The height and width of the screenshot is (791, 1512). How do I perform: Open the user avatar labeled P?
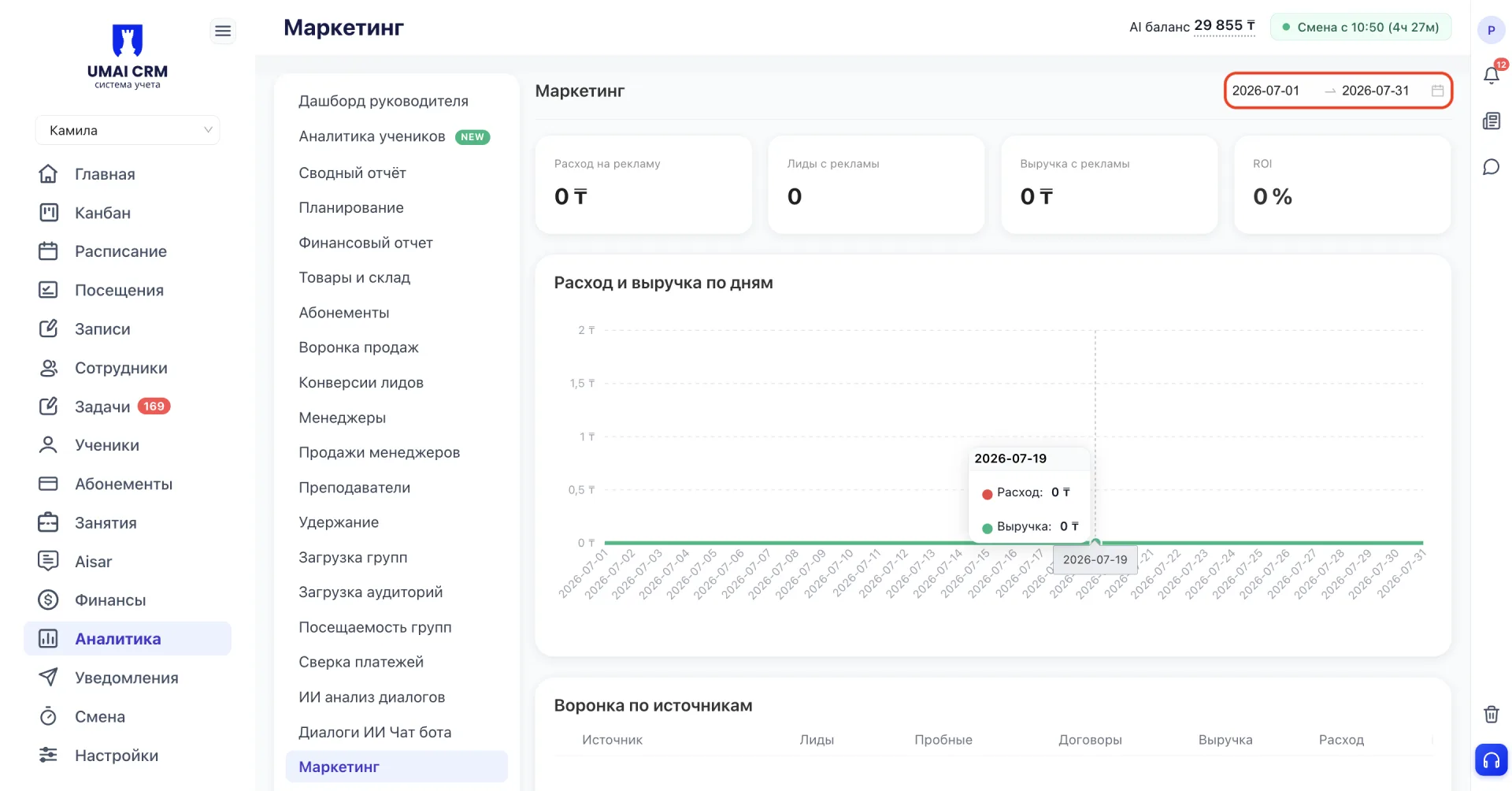1491,30
